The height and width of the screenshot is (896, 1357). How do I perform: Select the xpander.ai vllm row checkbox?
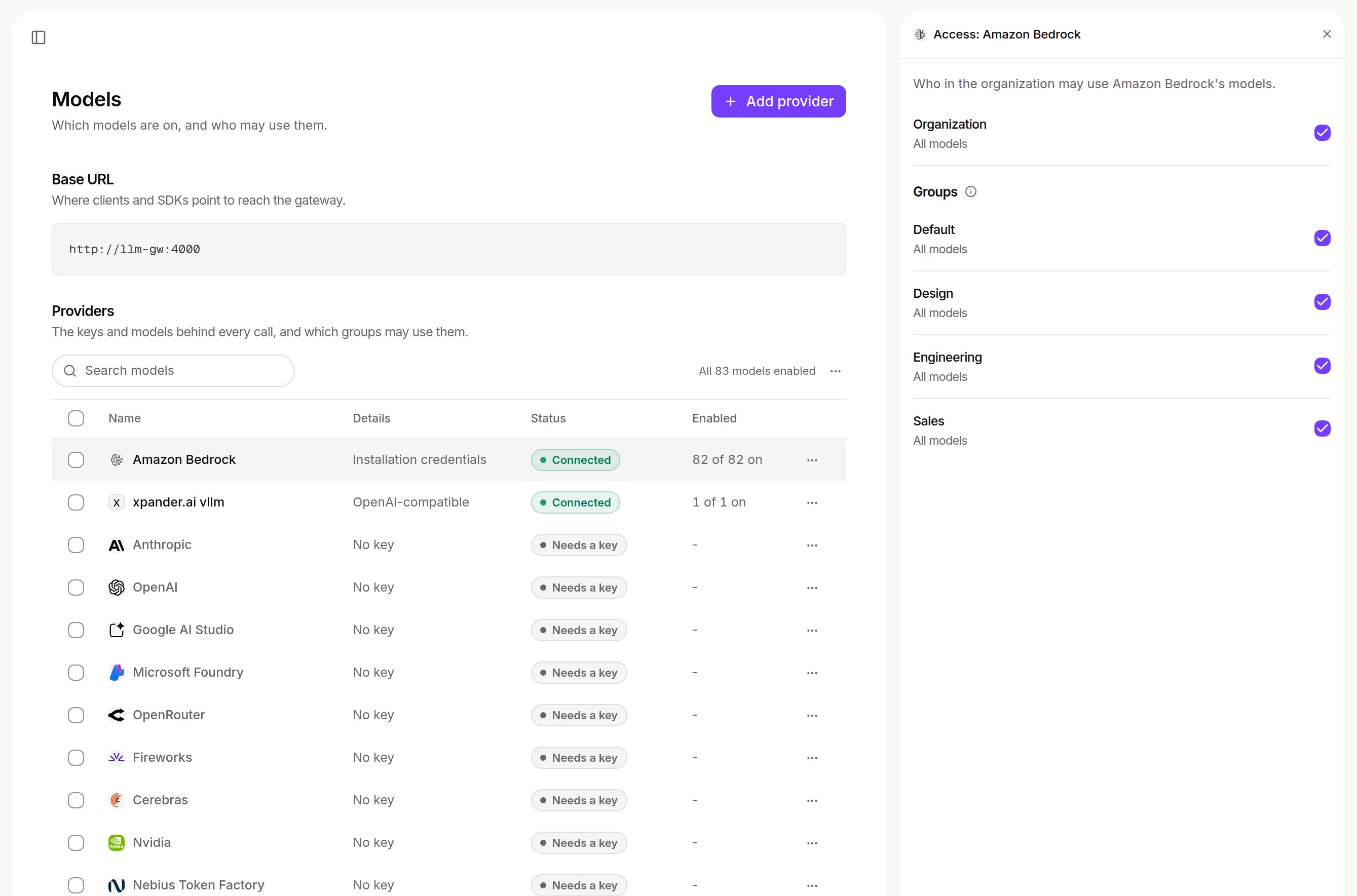pyautogui.click(x=76, y=503)
